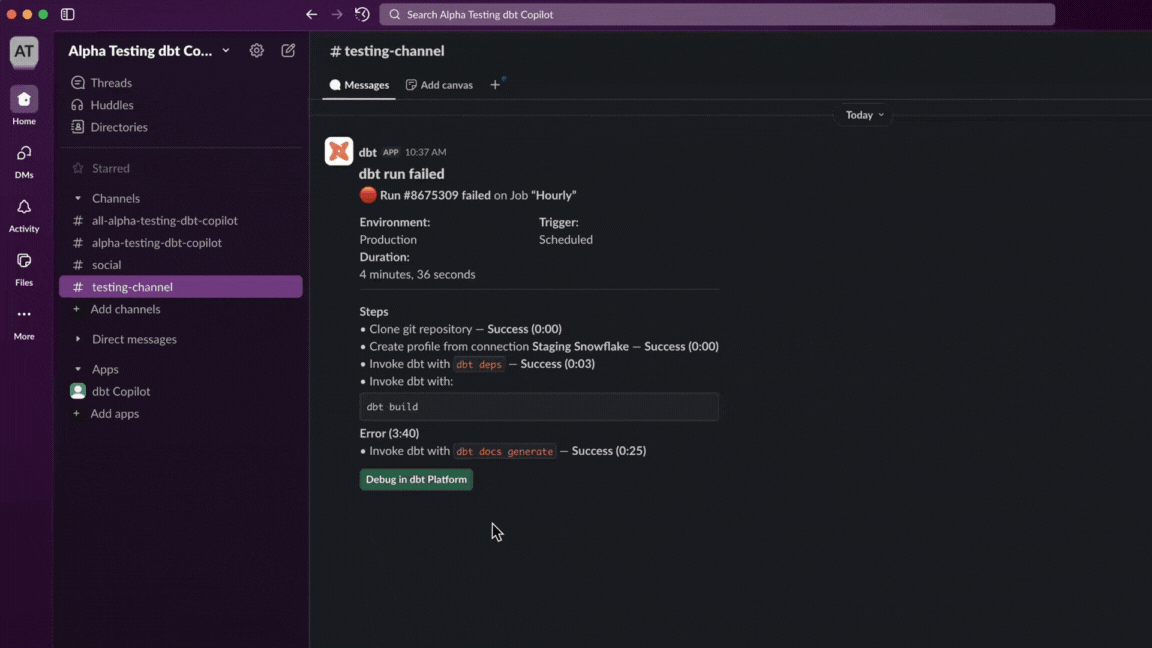
Task: Click the 'Production' environment value
Action: pyautogui.click(x=388, y=240)
